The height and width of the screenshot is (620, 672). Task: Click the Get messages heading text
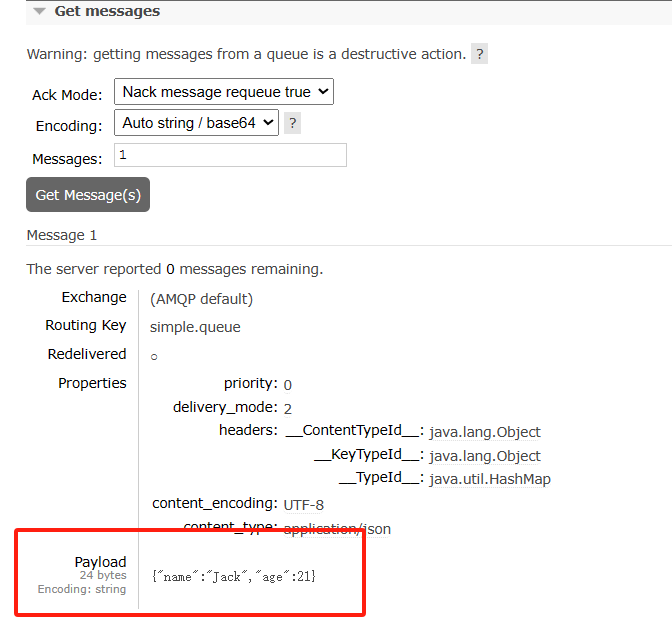(107, 11)
